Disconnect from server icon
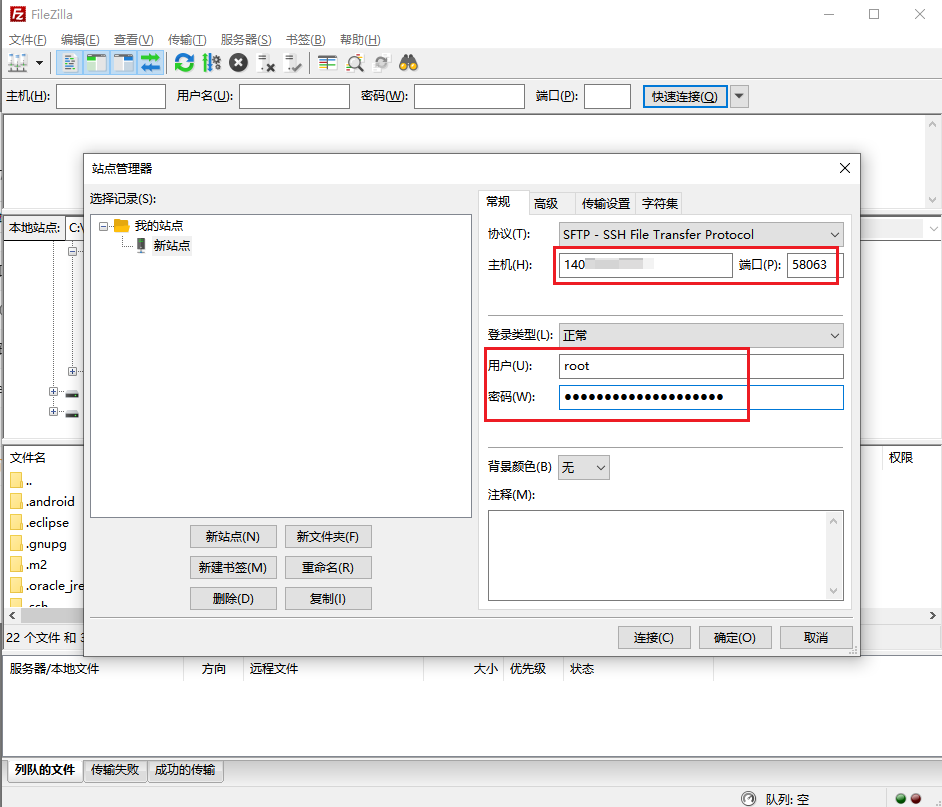Viewport: 942px width, 807px height. click(266, 62)
